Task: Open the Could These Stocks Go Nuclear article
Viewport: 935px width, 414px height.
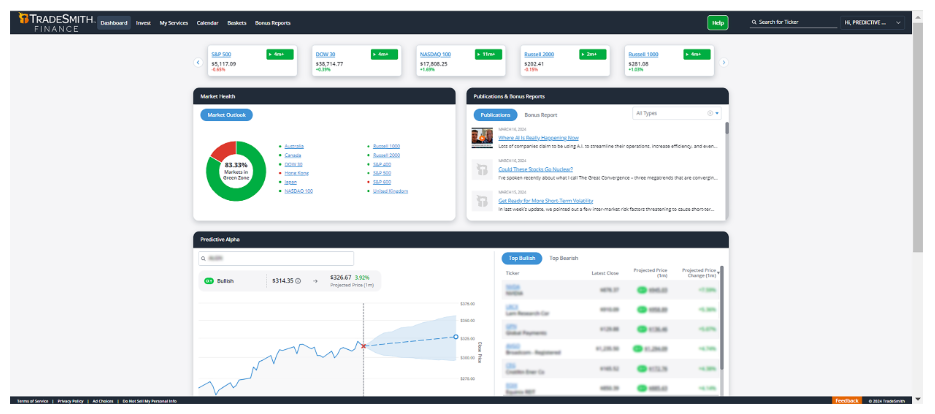Action: tap(535, 169)
